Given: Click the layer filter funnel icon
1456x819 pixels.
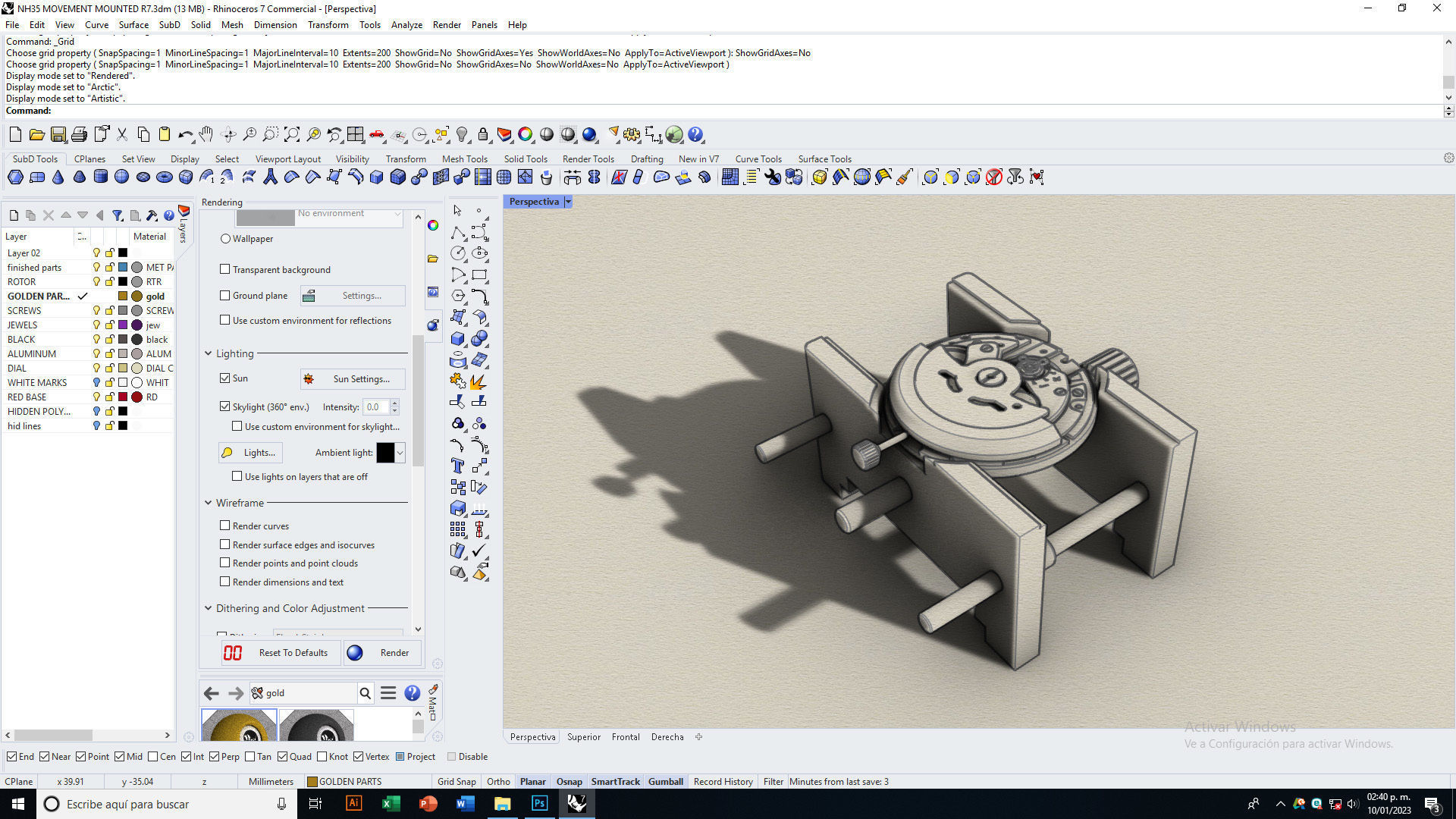Looking at the screenshot, I should tap(118, 215).
